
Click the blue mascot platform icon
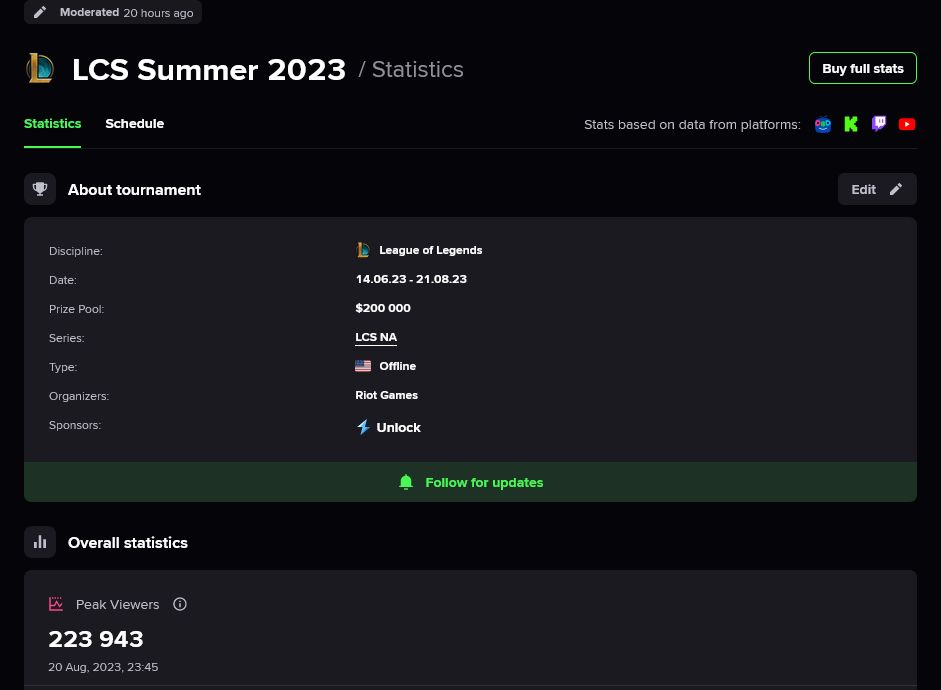click(x=823, y=124)
